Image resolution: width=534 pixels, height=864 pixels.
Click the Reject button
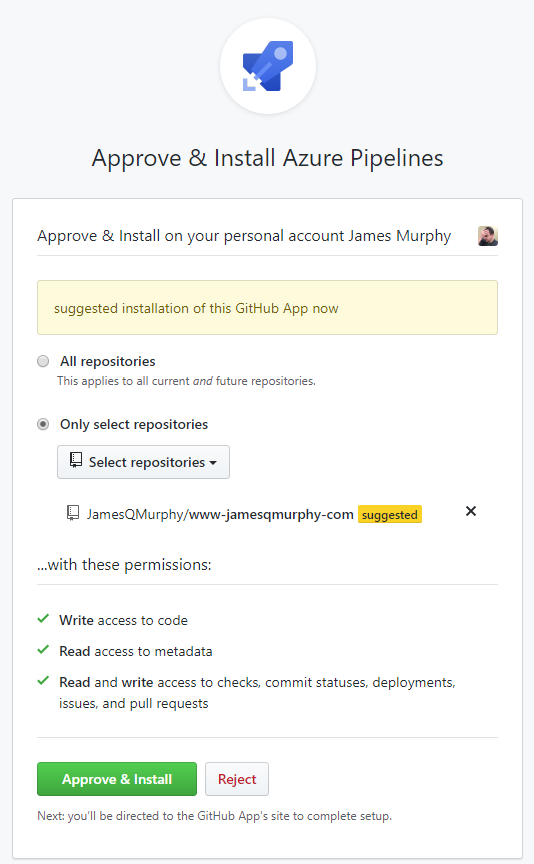tap(237, 779)
